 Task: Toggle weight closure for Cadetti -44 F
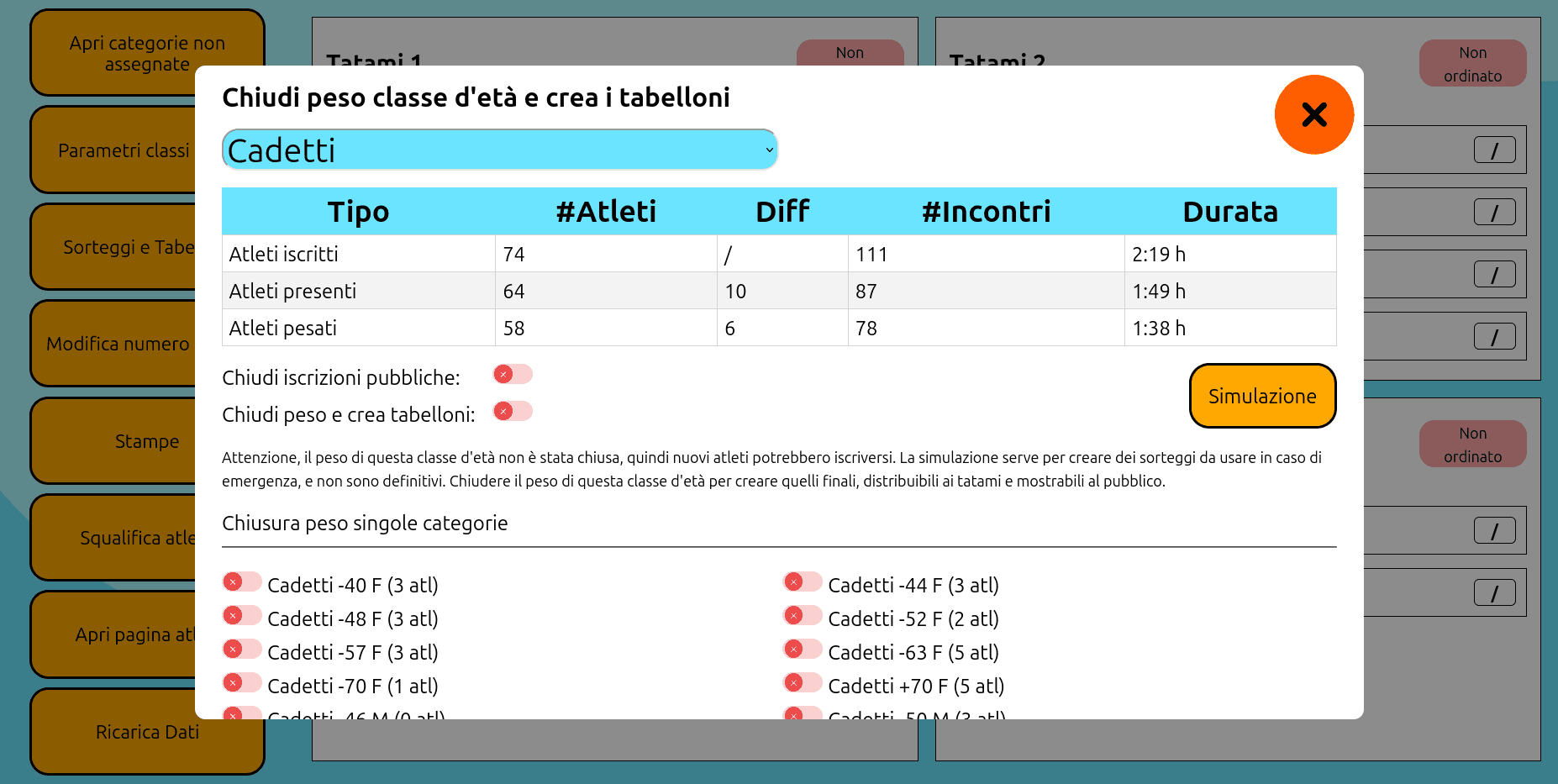pyautogui.click(x=803, y=582)
